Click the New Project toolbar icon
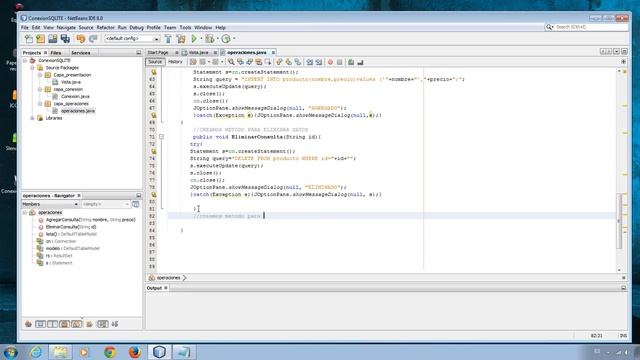Screen dimensions: 640x360 pyautogui.click(x=40, y=39)
